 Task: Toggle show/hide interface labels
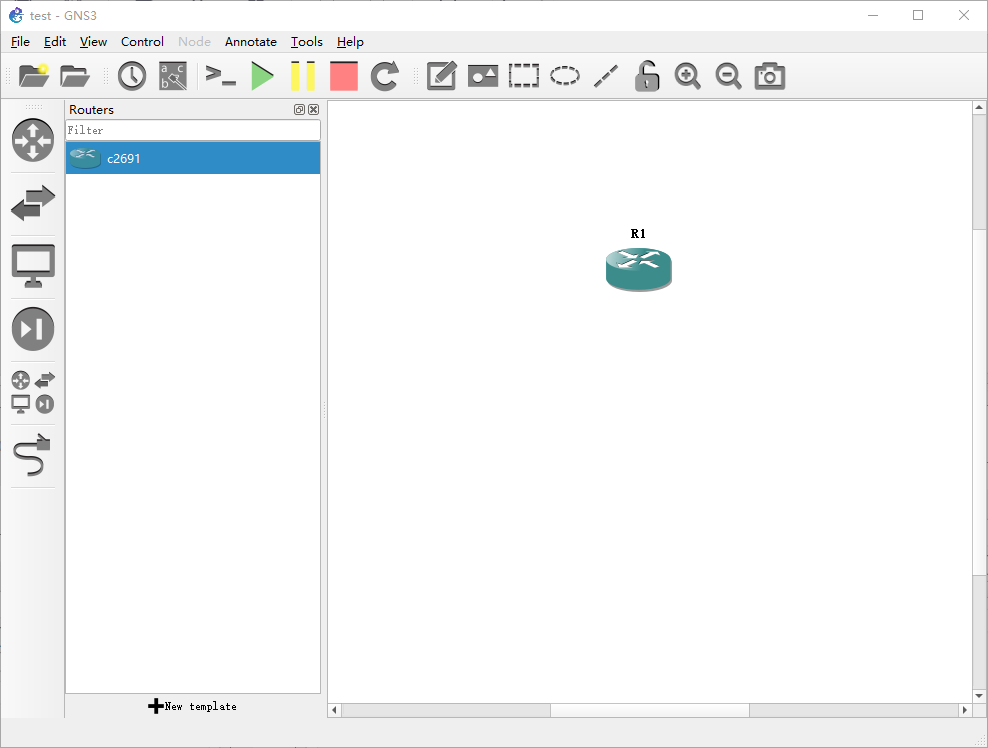point(173,76)
